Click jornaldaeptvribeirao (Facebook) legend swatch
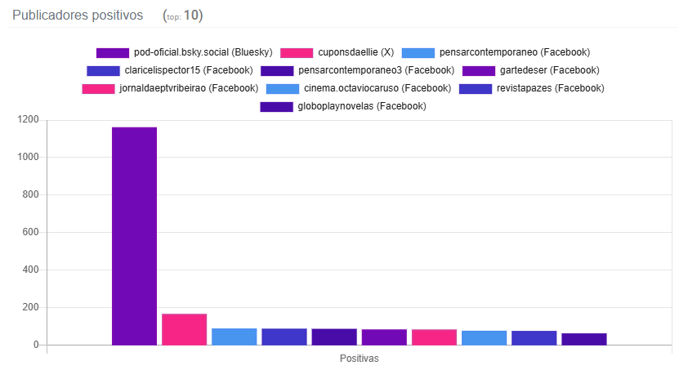This screenshot has width=688, height=370. coord(98,89)
